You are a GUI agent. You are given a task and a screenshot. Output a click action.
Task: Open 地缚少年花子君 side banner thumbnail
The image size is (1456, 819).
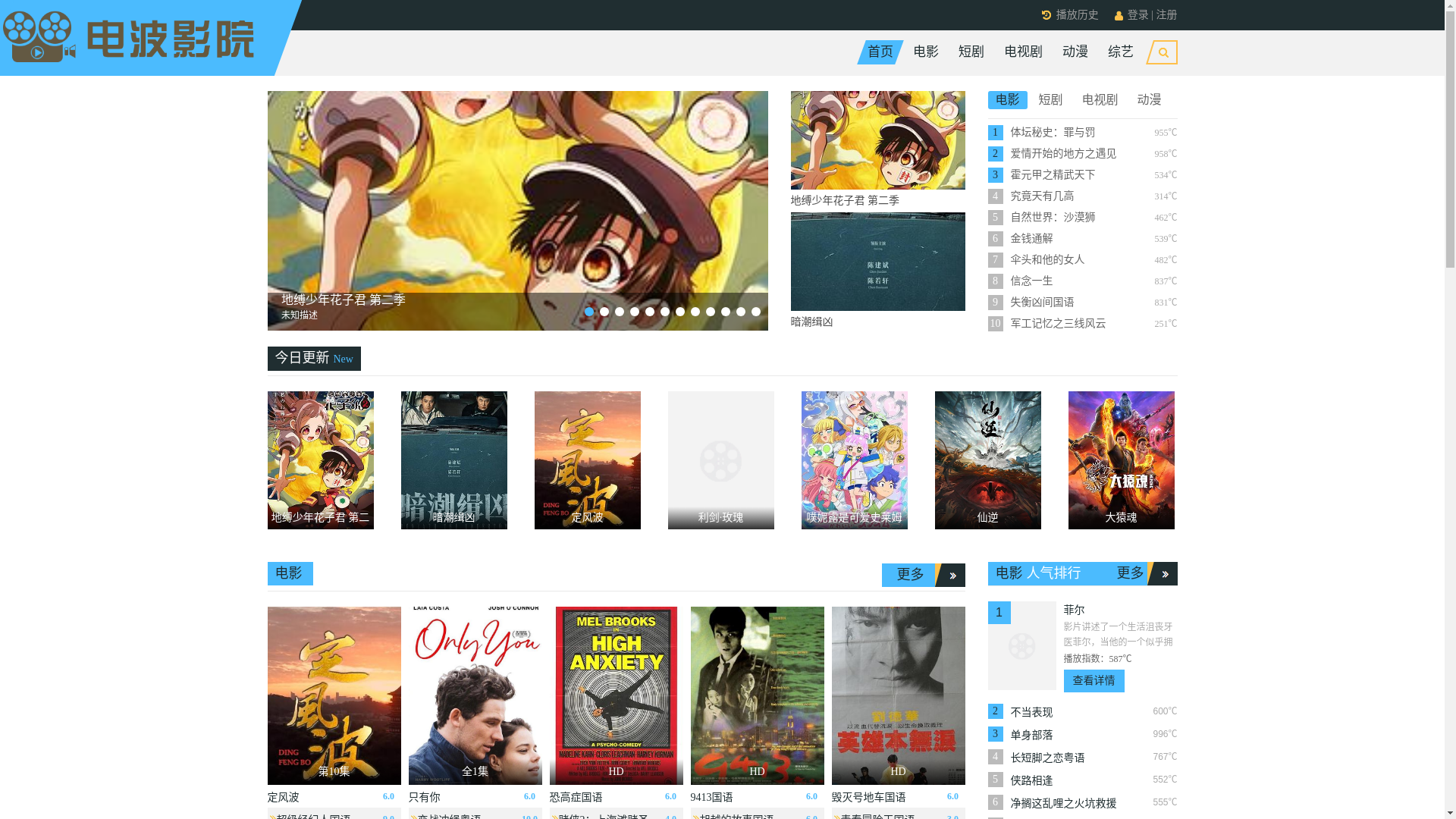click(x=877, y=140)
